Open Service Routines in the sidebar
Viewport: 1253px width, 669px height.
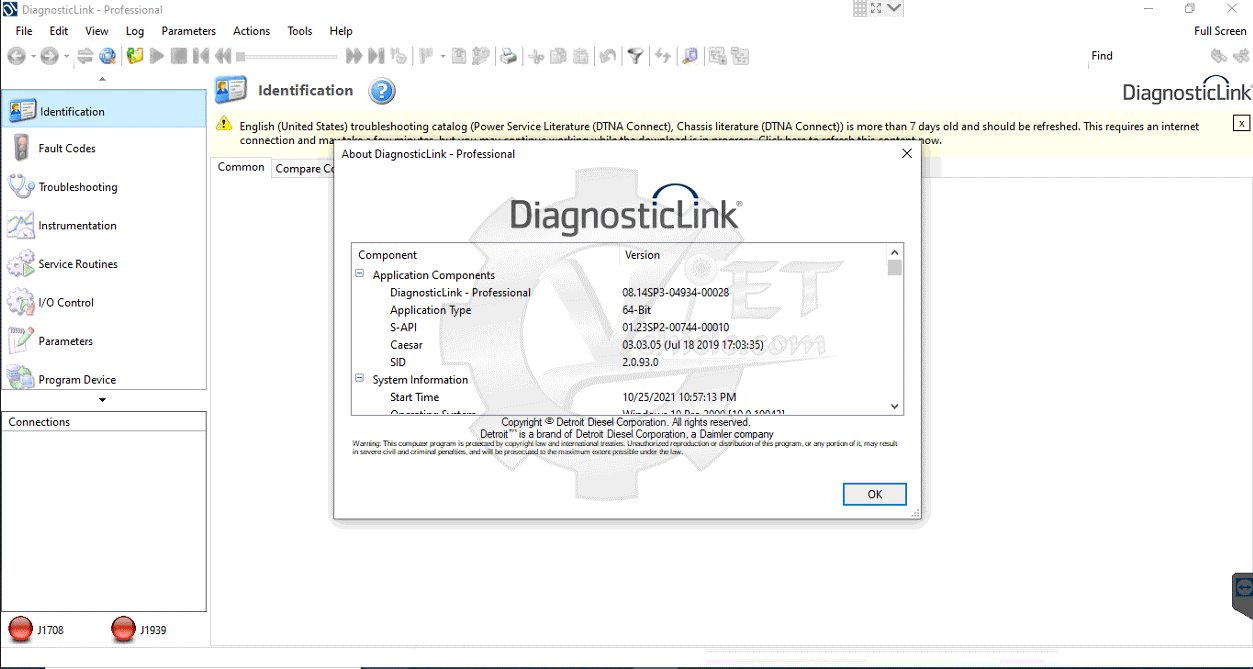pyautogui.click(x=104, y=264)
